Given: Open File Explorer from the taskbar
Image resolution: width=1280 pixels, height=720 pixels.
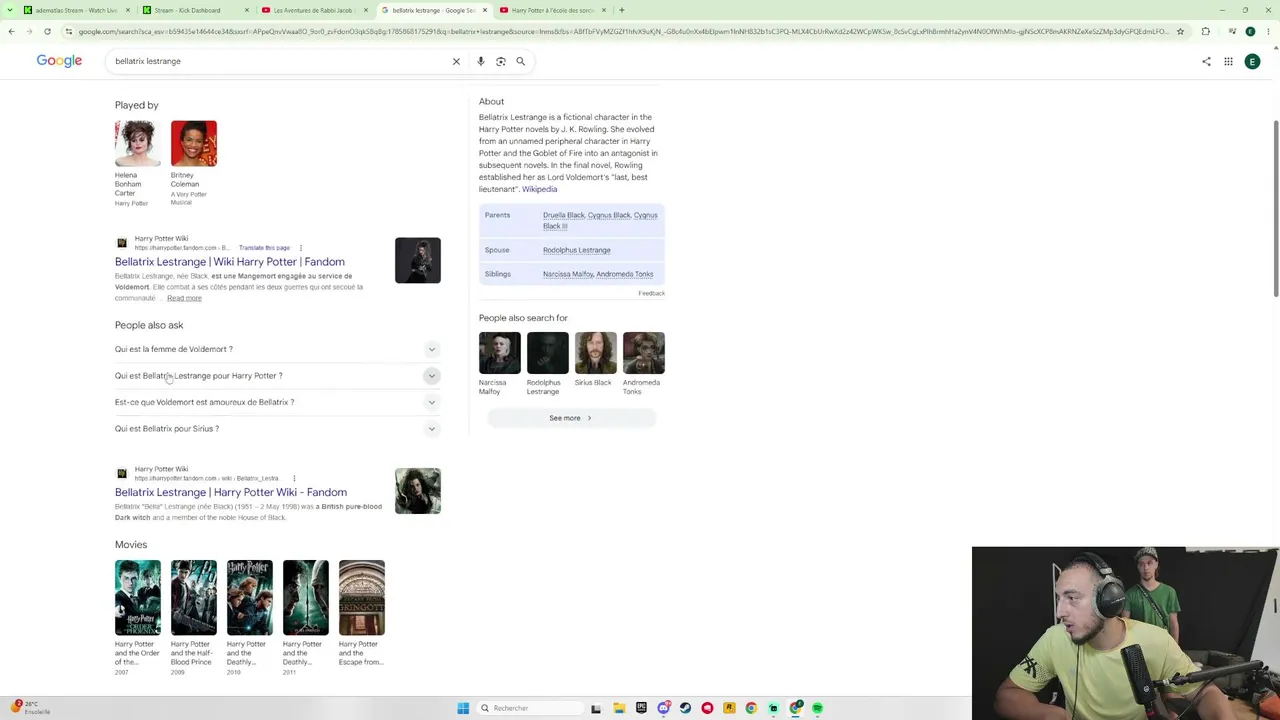Looking at the screenshot, I should click(619, 708).
